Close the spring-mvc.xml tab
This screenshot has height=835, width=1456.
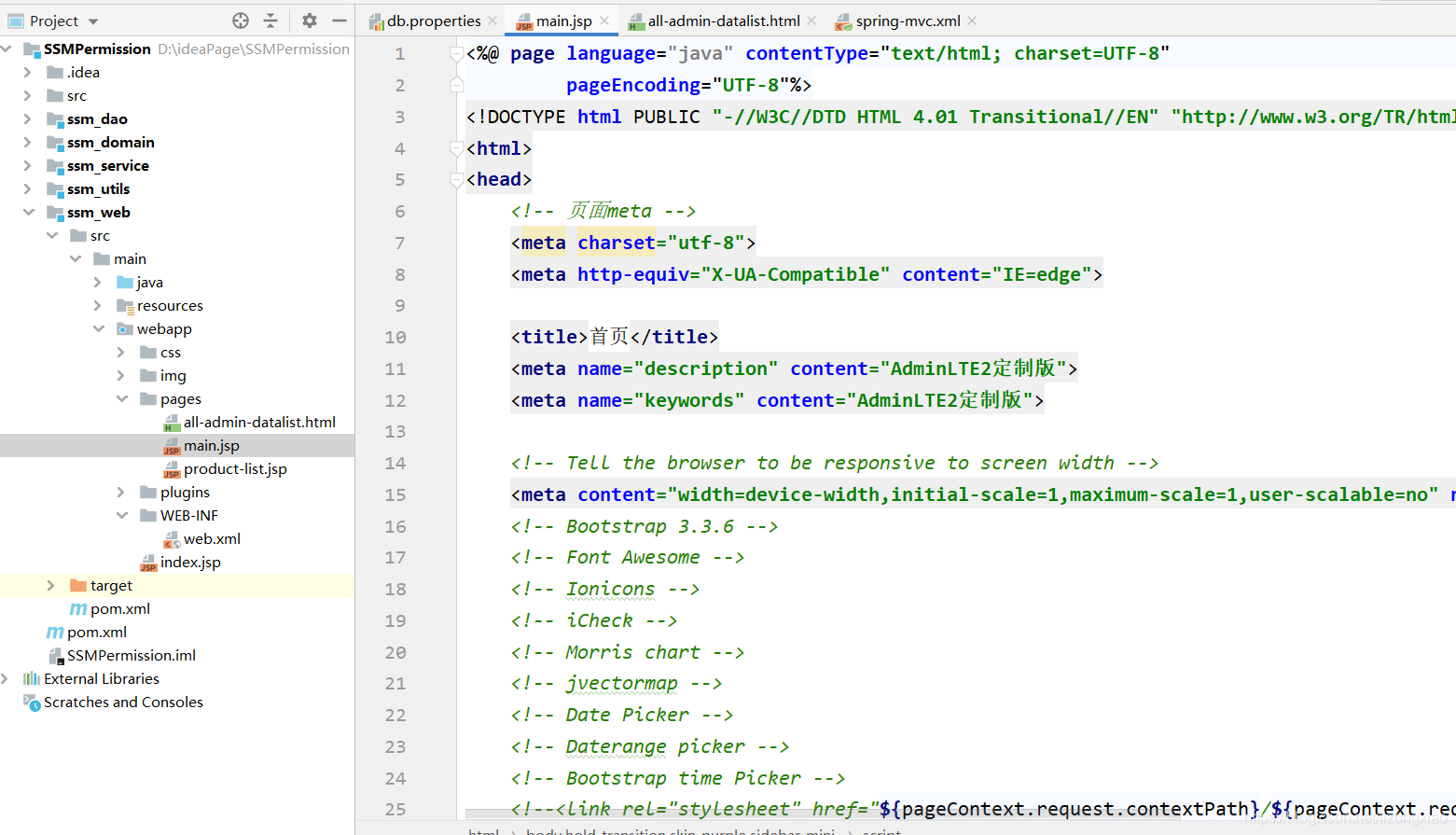pyautogui.click(x=972, y=21)
